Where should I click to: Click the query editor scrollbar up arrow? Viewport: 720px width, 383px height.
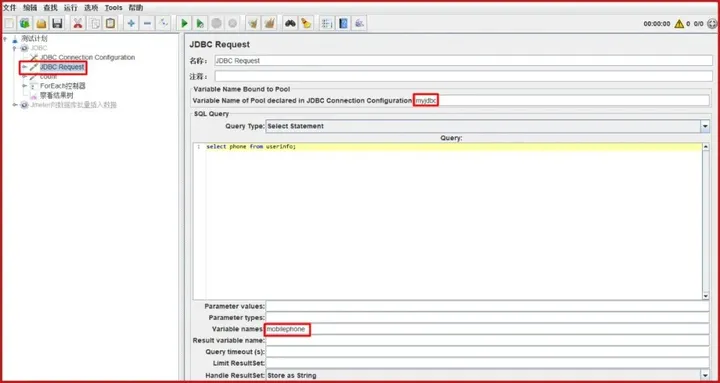(x=706, y=147)
